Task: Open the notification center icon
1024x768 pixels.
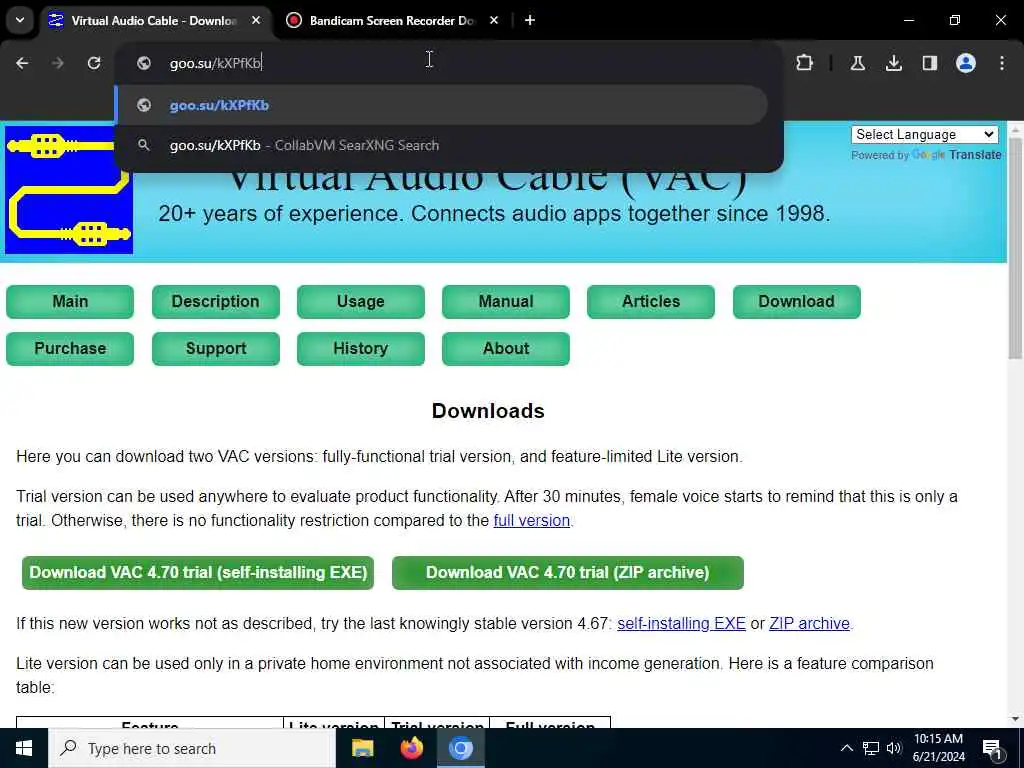Action: click(992, 748)
